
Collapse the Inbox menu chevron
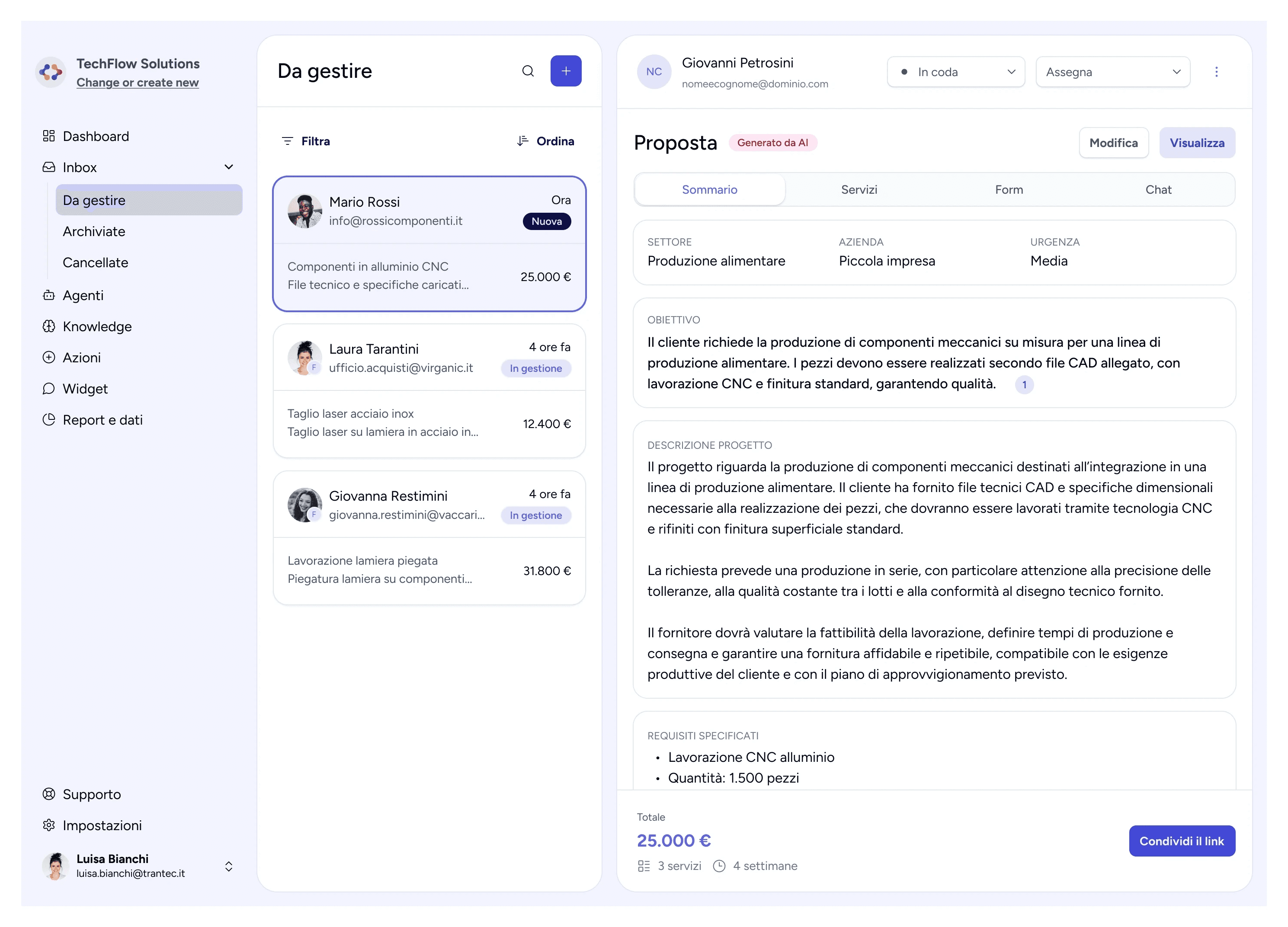(x=229, y=167)
